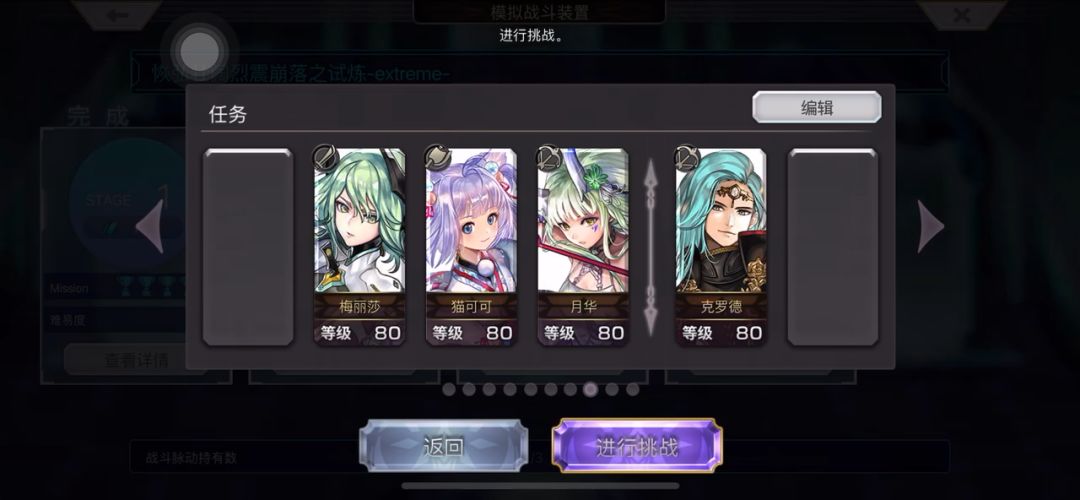Jump to the last team page dot
This screenshot has height=500, width=1080.
(632, 390)
